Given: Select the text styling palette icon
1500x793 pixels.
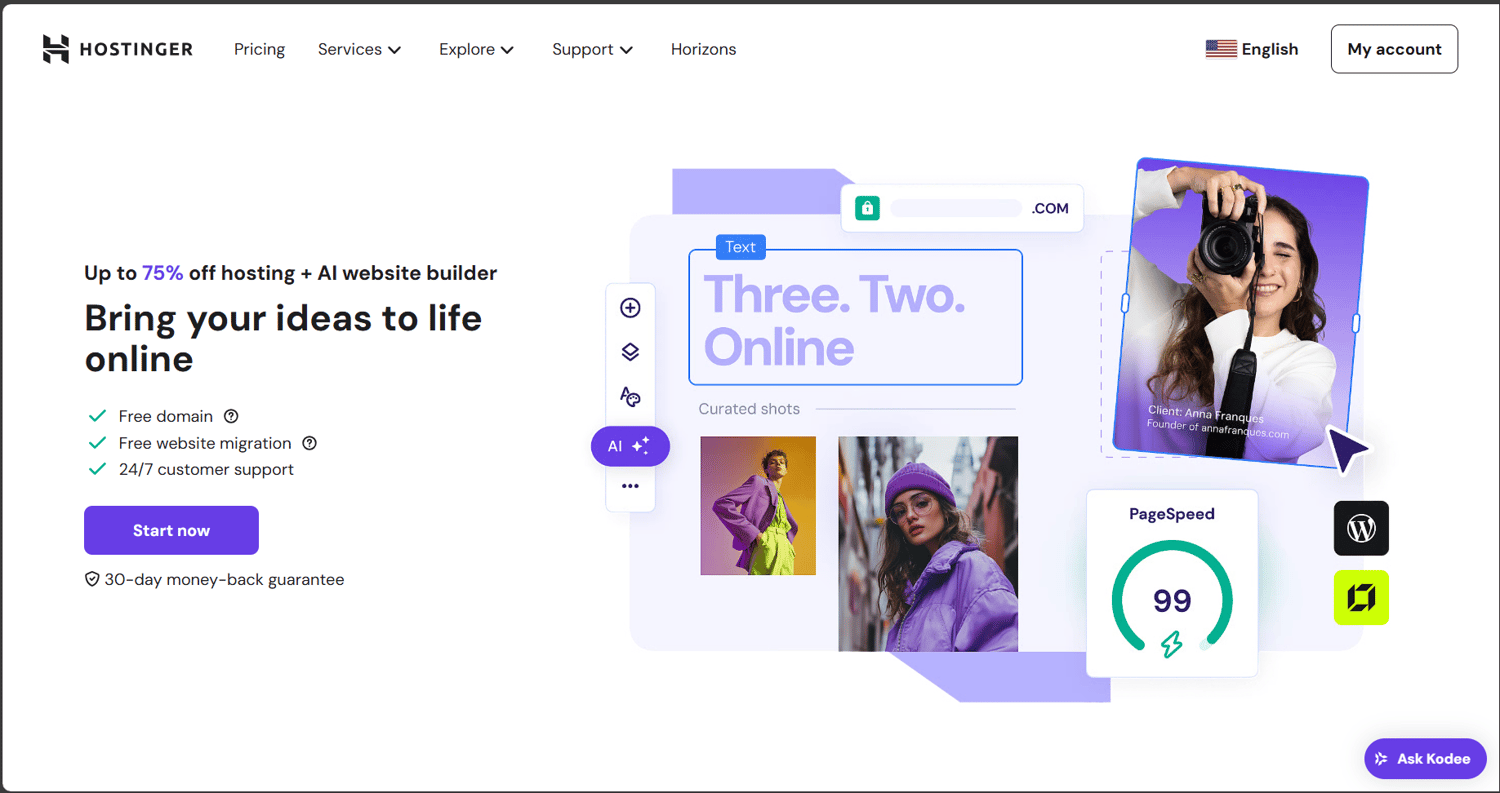Looking at the screenshot, I should click(630, 397).
